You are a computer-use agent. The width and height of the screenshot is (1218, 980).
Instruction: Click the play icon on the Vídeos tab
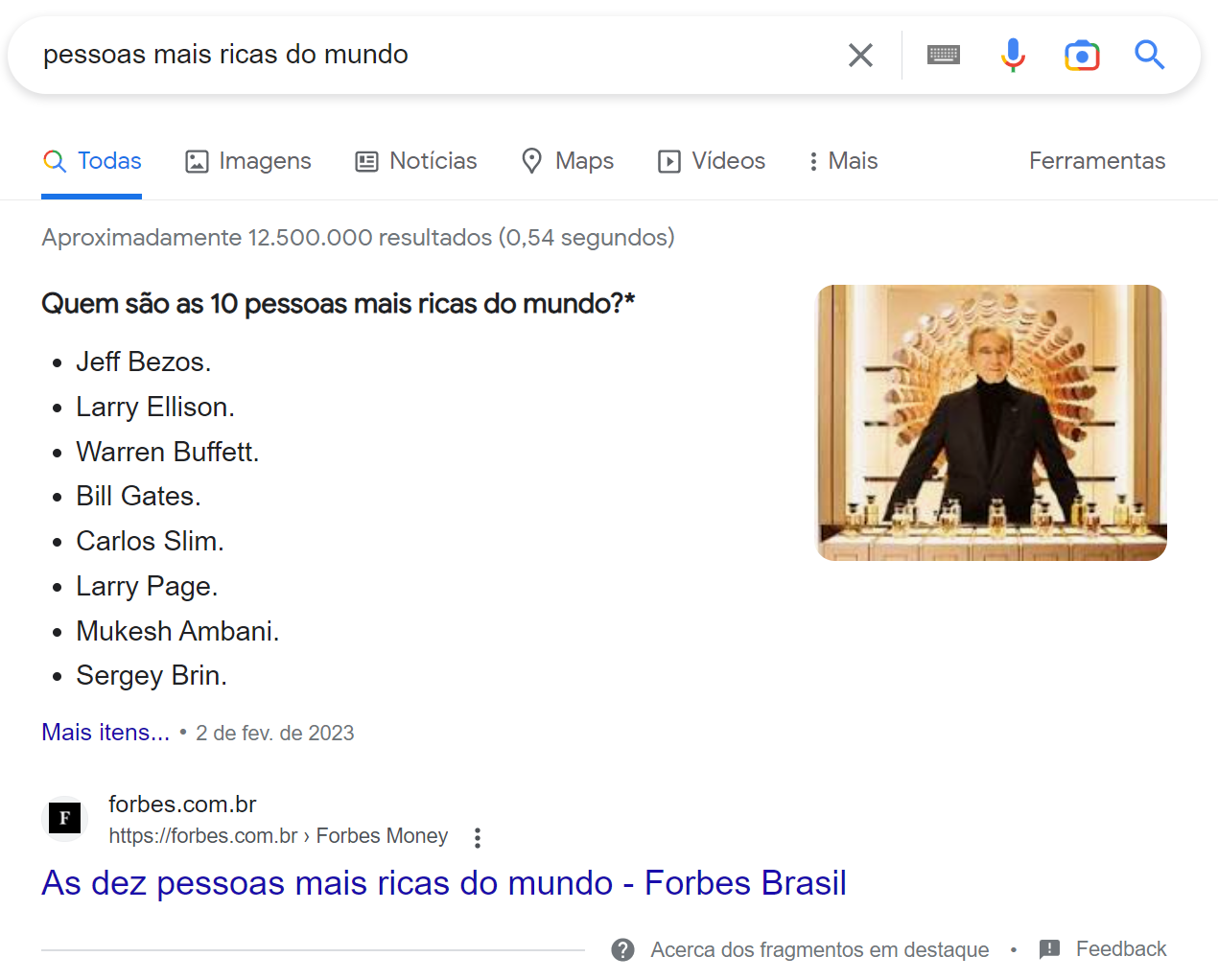point(669,161)
